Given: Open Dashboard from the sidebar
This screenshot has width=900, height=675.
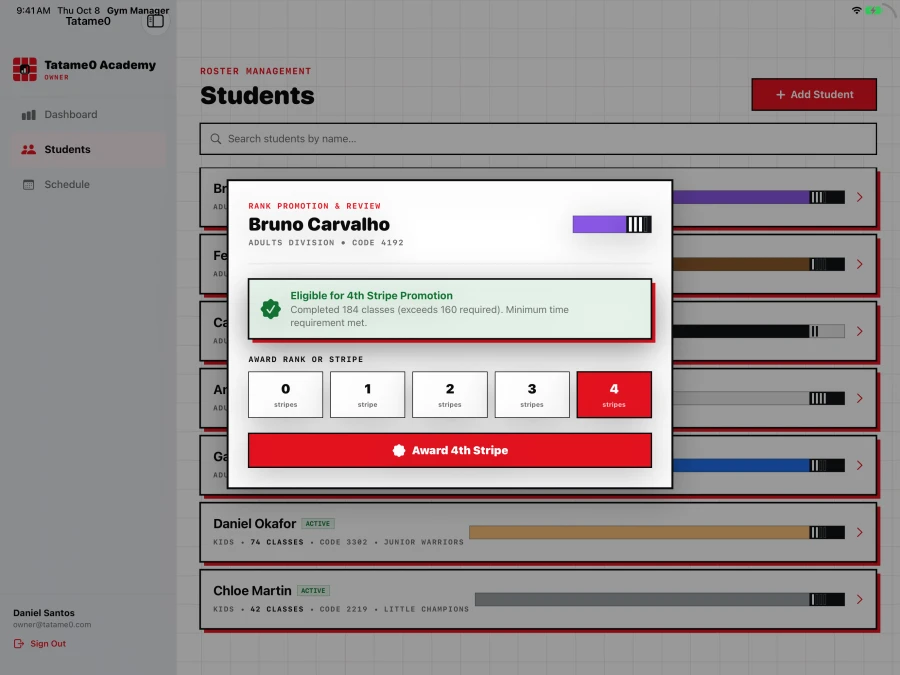Looking at the screenshot, I should click(x=89, y=114).
